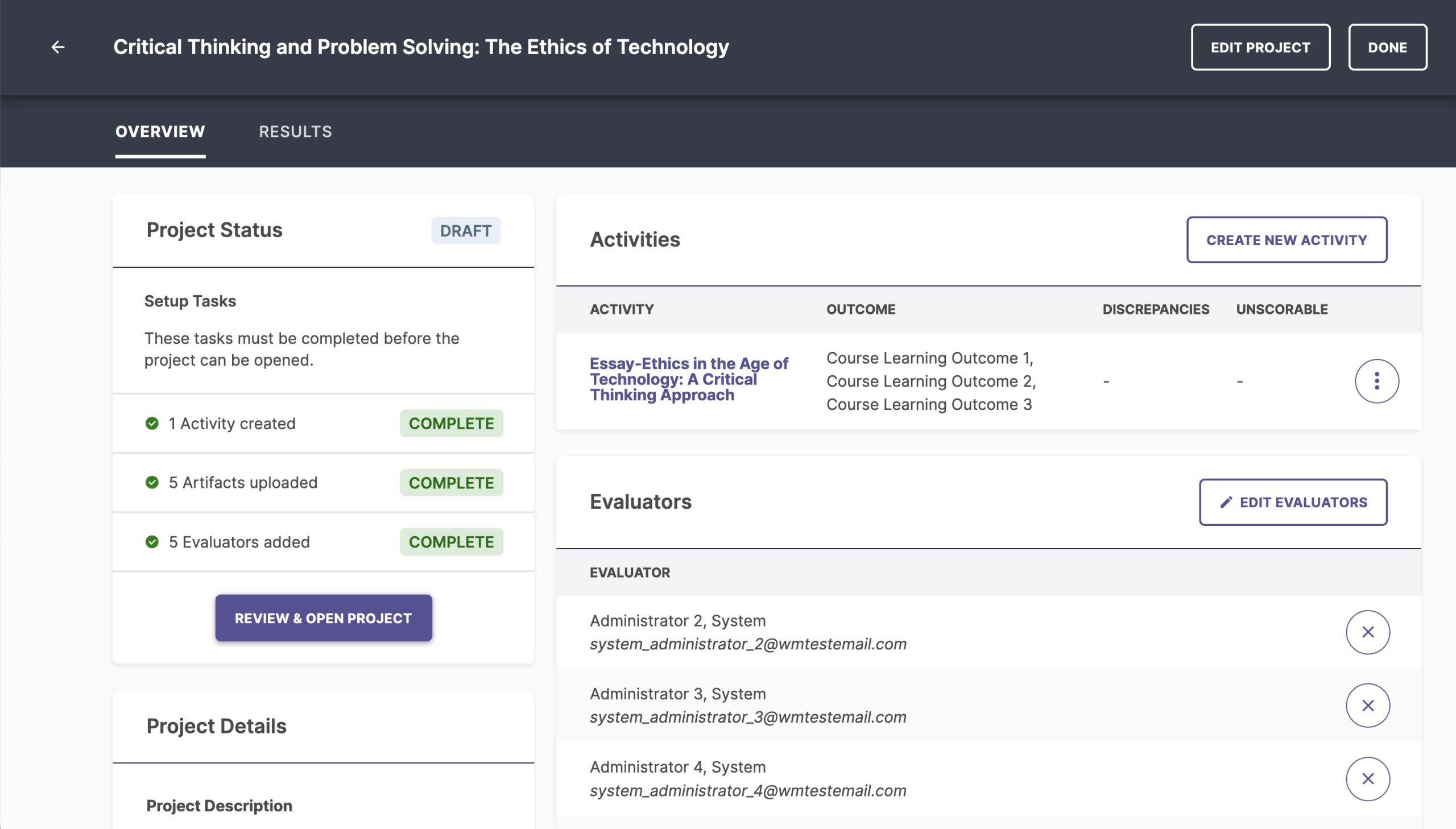Image resolution: width=1456 pixels, height=829 pixels.
Task: Click the COMPLETE badge for Artifacts uploaded
Action: tap(451, 482)
